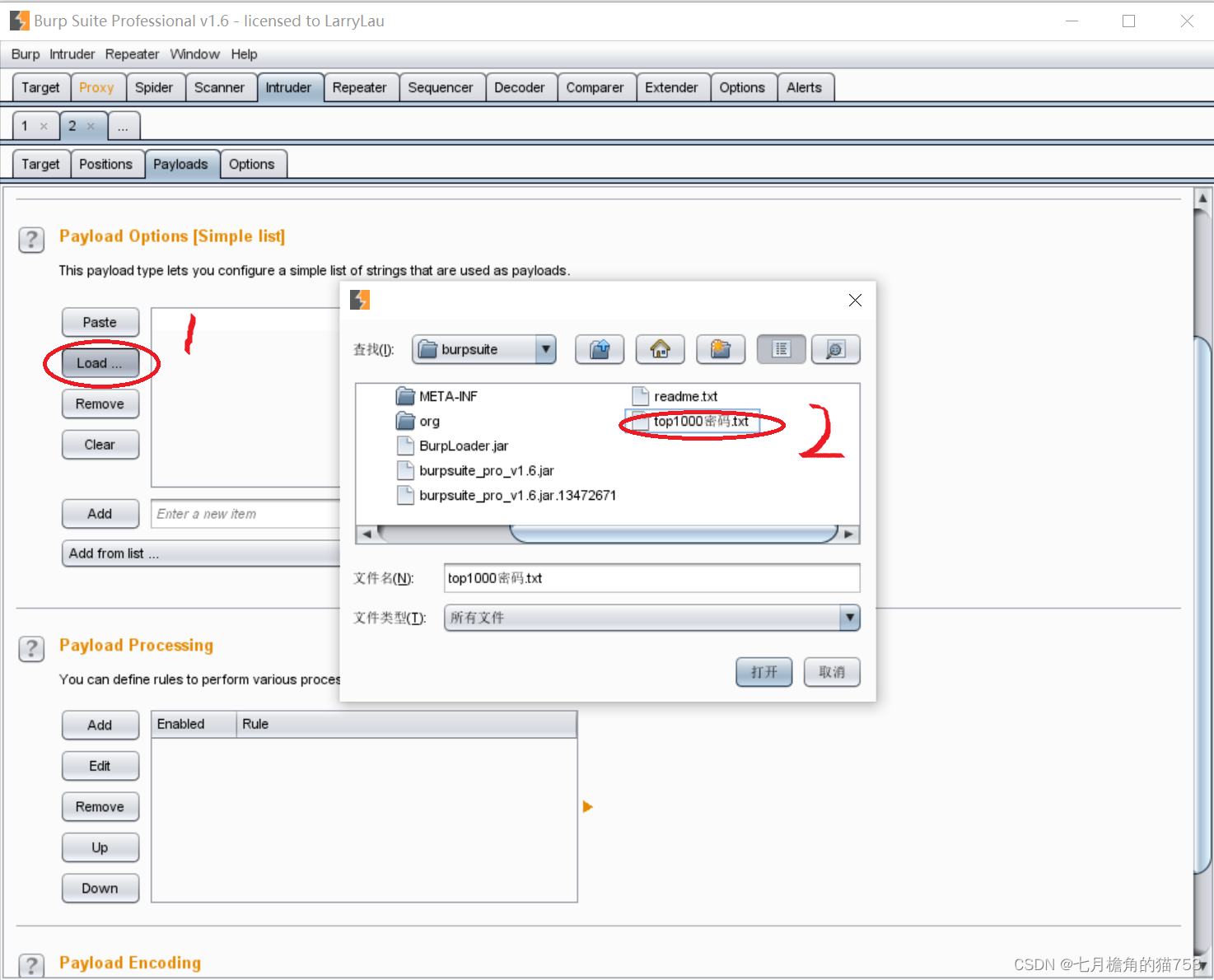Remove the payload processing rule
This screenshot has width=1214, height=980.
tap(100, 807)
